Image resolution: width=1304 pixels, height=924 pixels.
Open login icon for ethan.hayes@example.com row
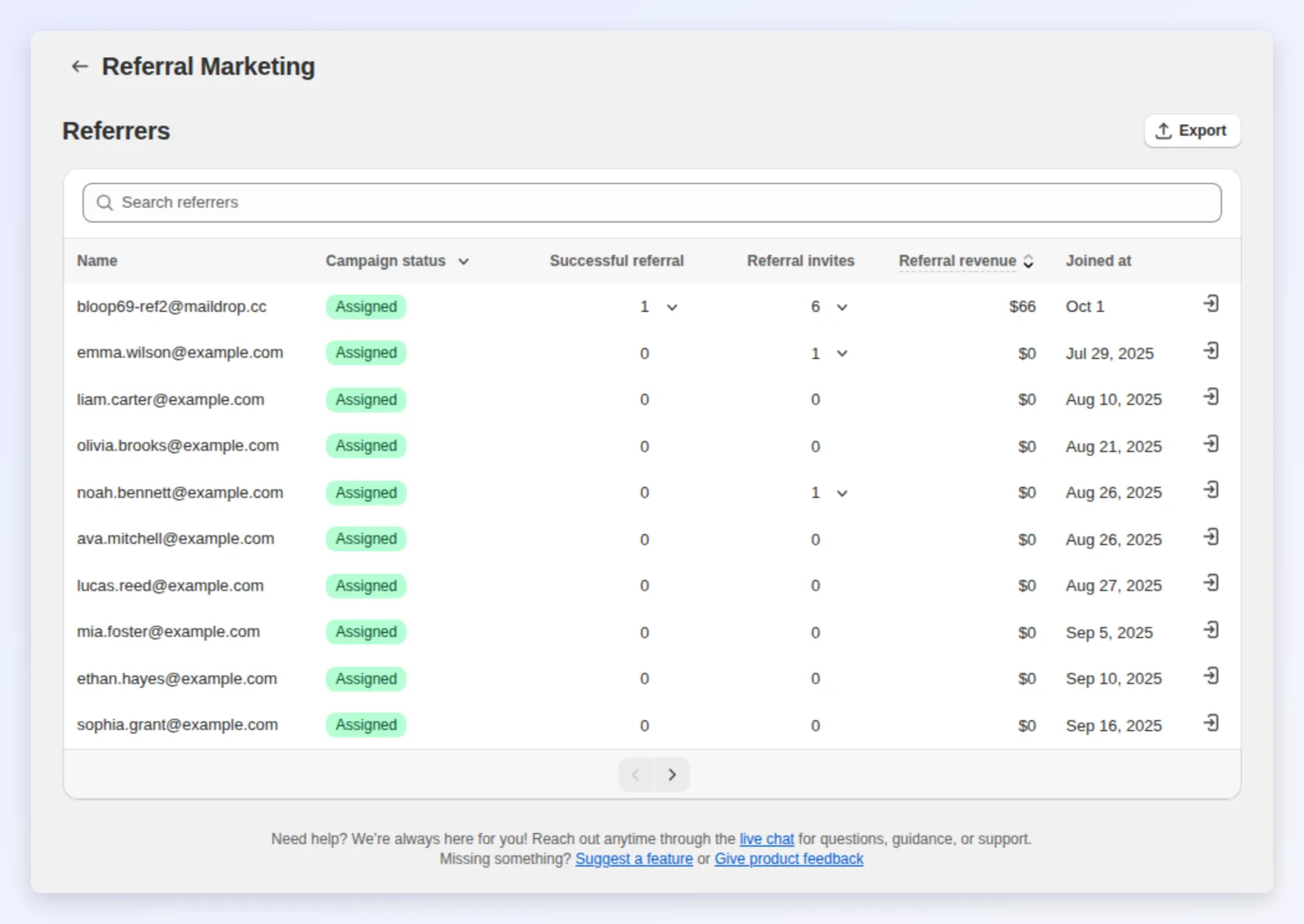[x=1211, y=677]
